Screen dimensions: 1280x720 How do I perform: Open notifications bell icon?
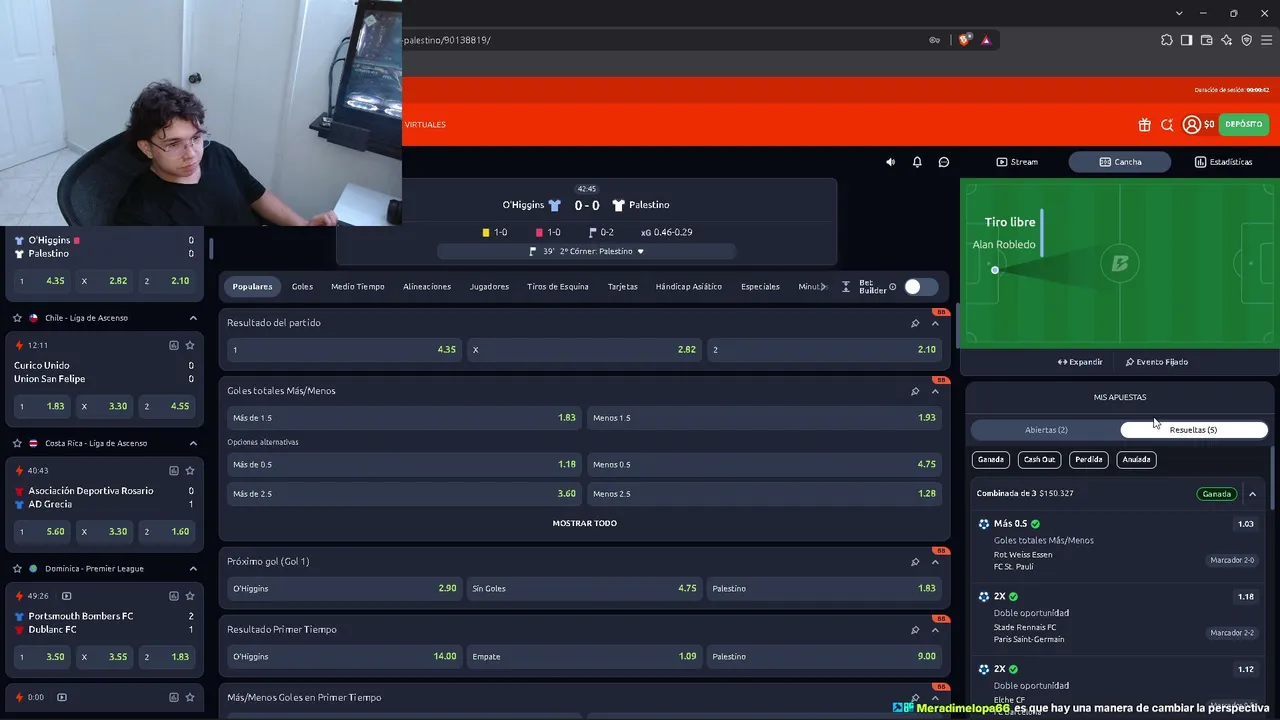pyautogui.click(x=917, y=162)
